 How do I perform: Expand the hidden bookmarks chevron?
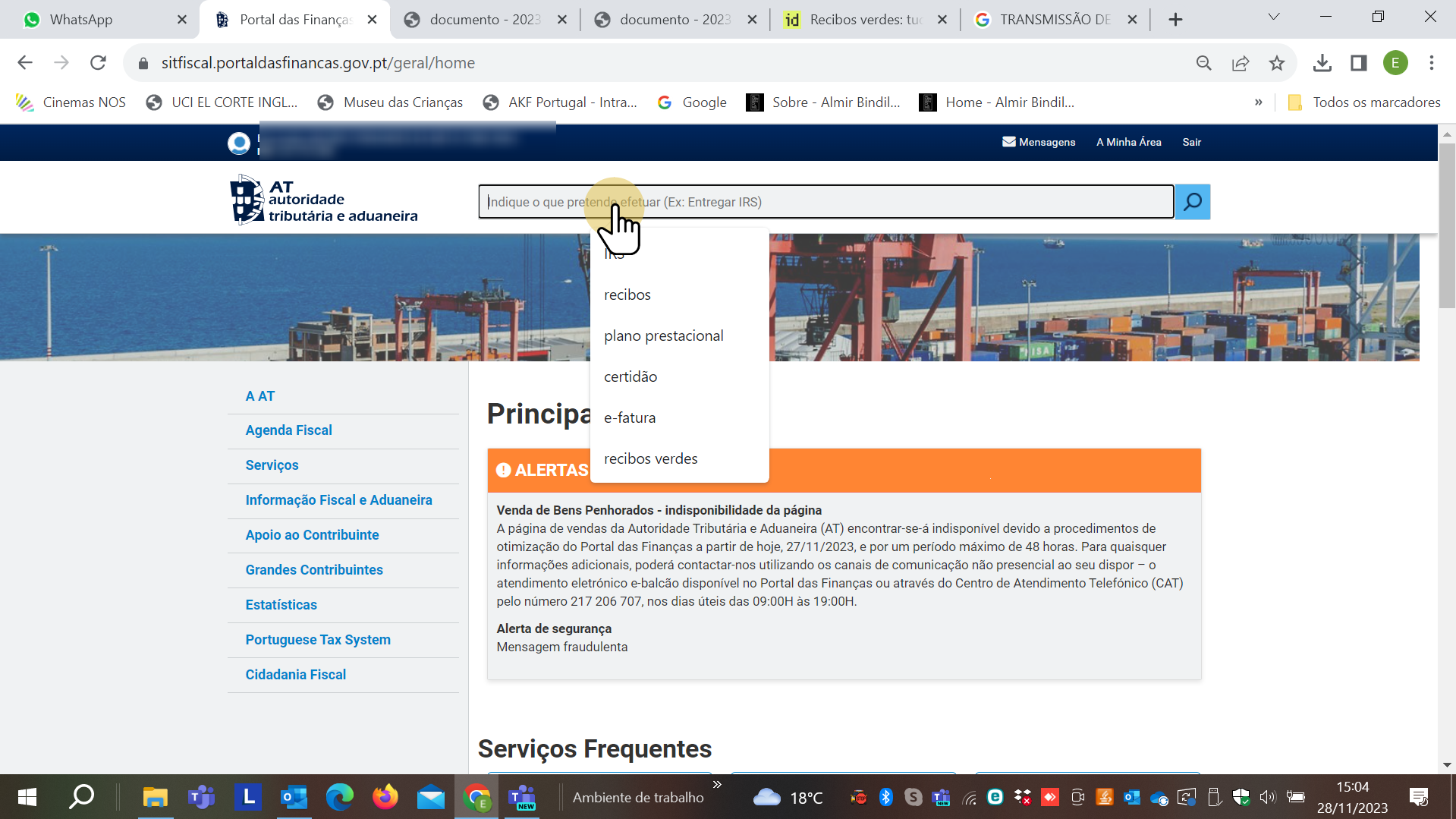1258,102
